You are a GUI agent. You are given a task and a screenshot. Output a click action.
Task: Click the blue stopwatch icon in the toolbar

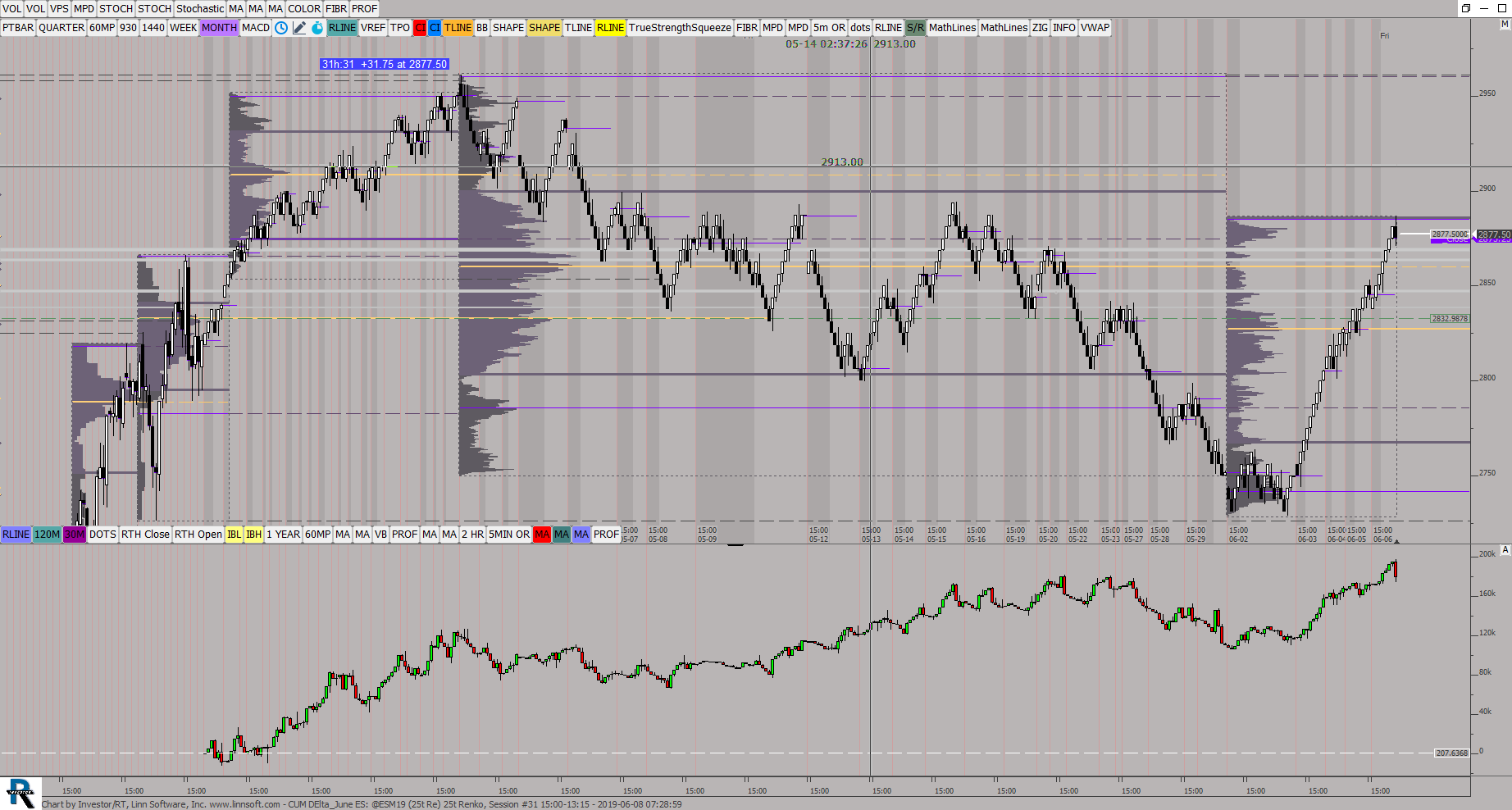coord(317,28)
